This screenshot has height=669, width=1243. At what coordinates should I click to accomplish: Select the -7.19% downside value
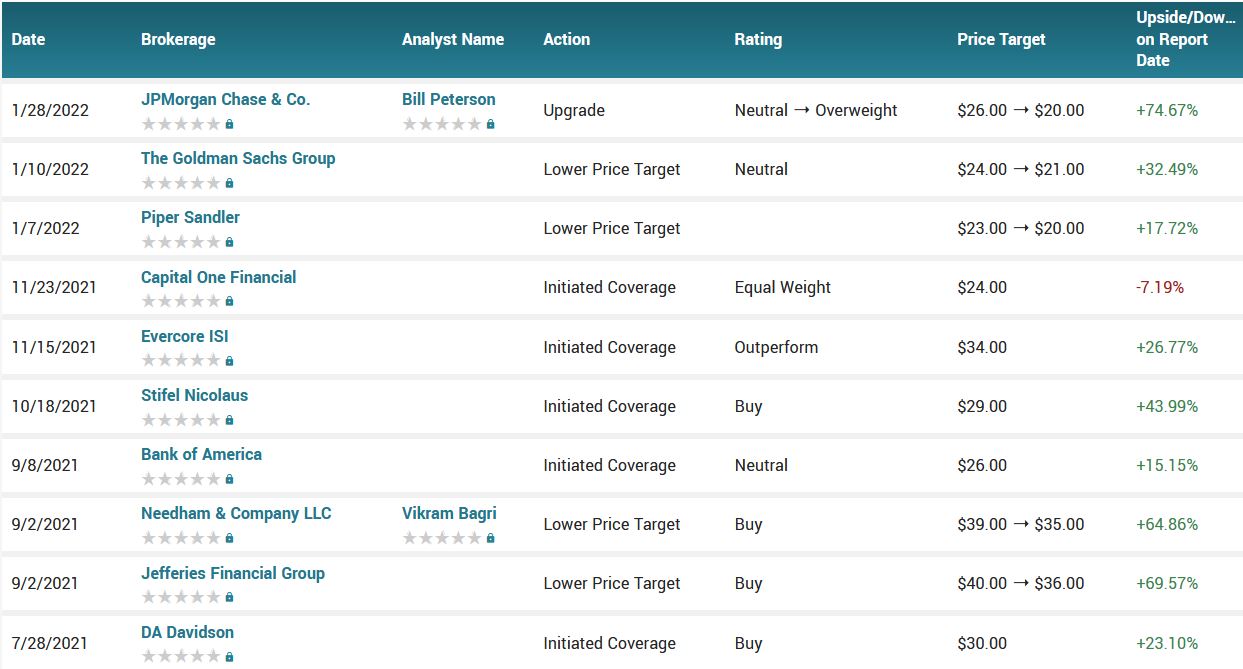click(1160, 288)
